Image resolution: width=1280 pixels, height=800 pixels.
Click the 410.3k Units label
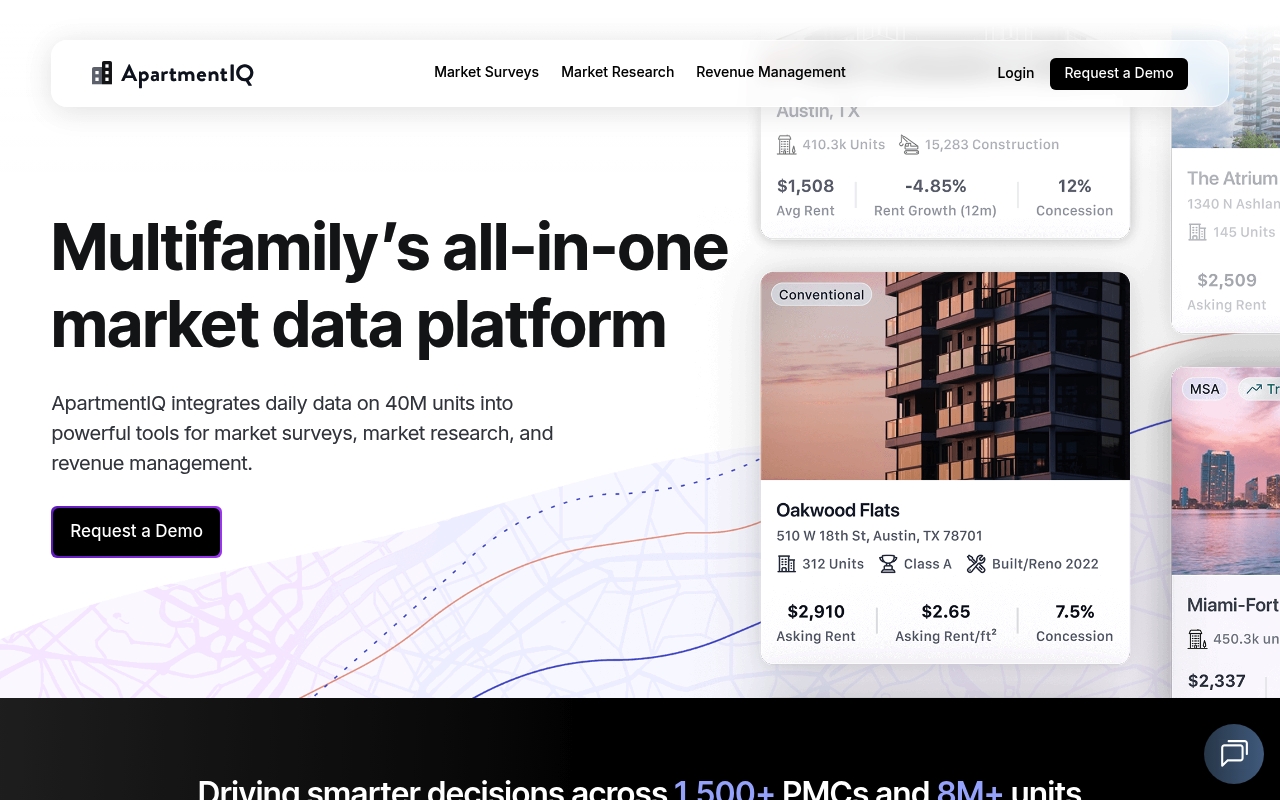[x=844, y=145]
